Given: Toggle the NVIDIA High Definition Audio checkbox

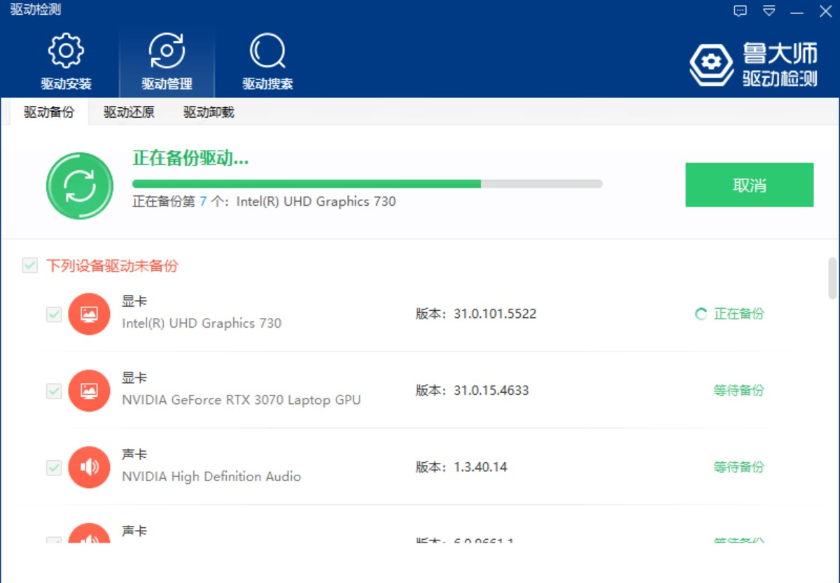Looking at the screenshot, I should (54, 467).
